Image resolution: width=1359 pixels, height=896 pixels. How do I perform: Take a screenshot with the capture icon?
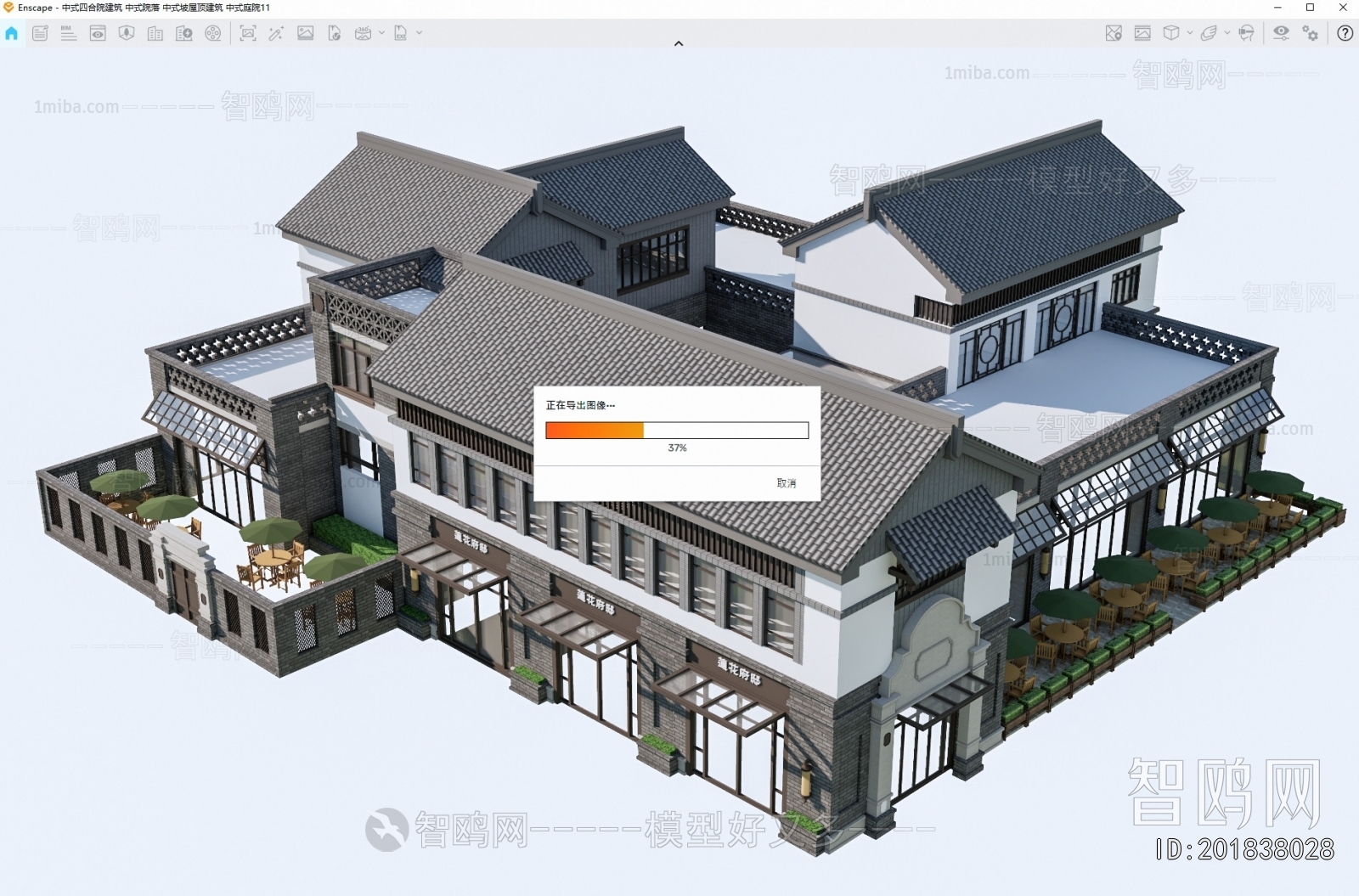point(247,34)
